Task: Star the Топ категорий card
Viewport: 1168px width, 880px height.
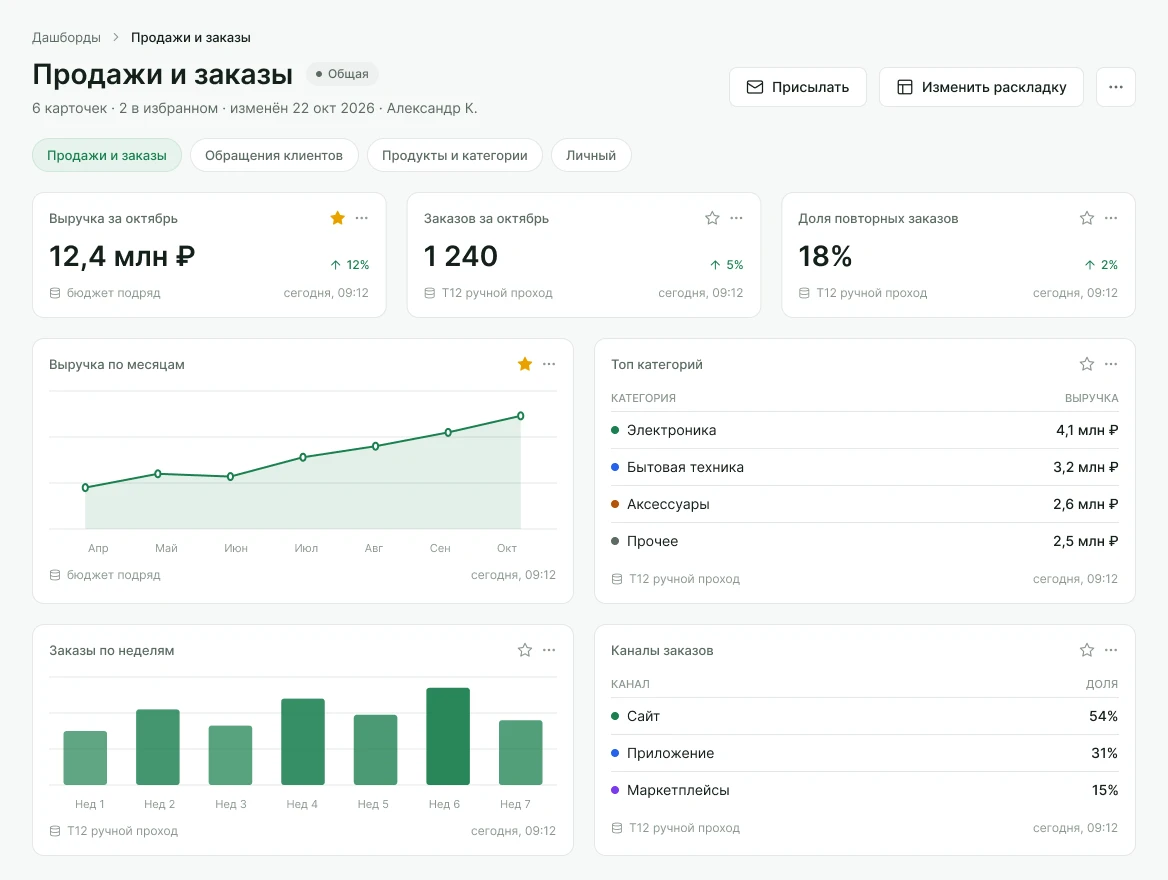Action: [x=1087, y=364]
